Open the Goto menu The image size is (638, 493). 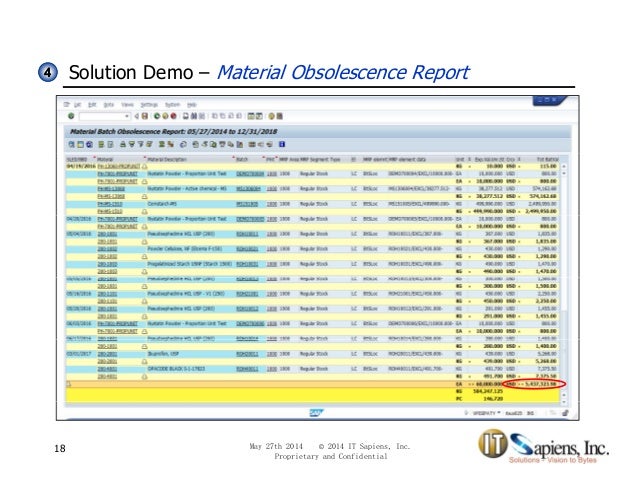[x=109, y=105]
